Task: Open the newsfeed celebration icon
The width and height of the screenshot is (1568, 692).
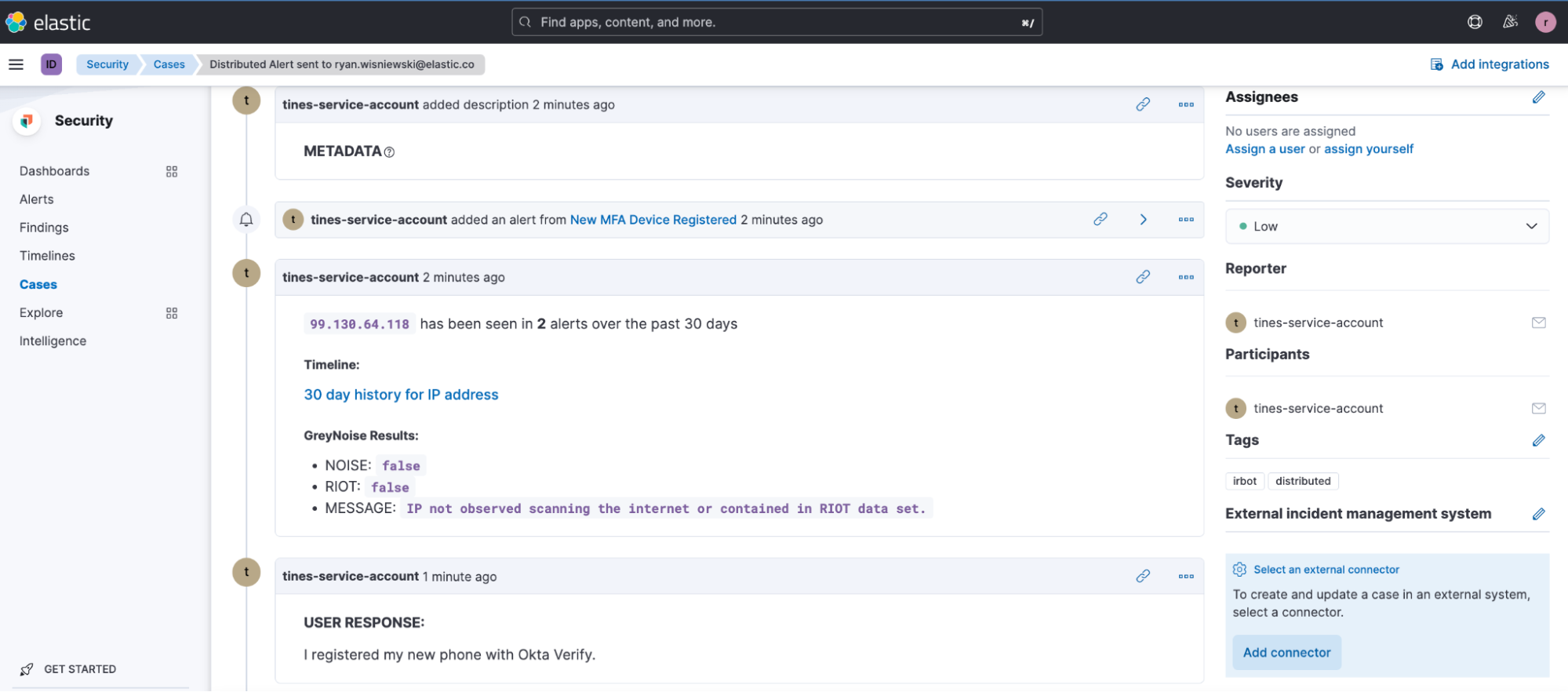Action: [x=1510, y=22]
